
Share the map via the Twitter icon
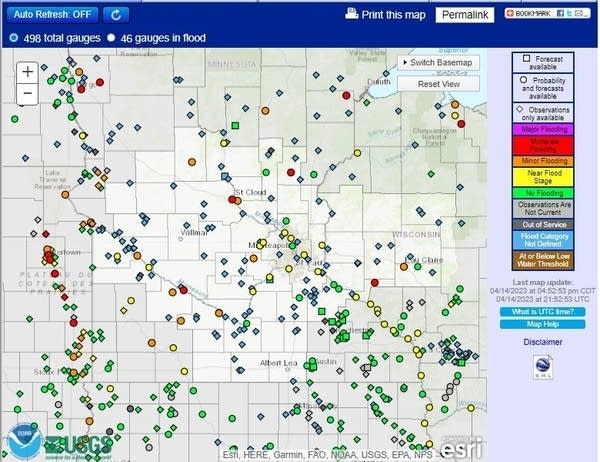tap(569, 13)
